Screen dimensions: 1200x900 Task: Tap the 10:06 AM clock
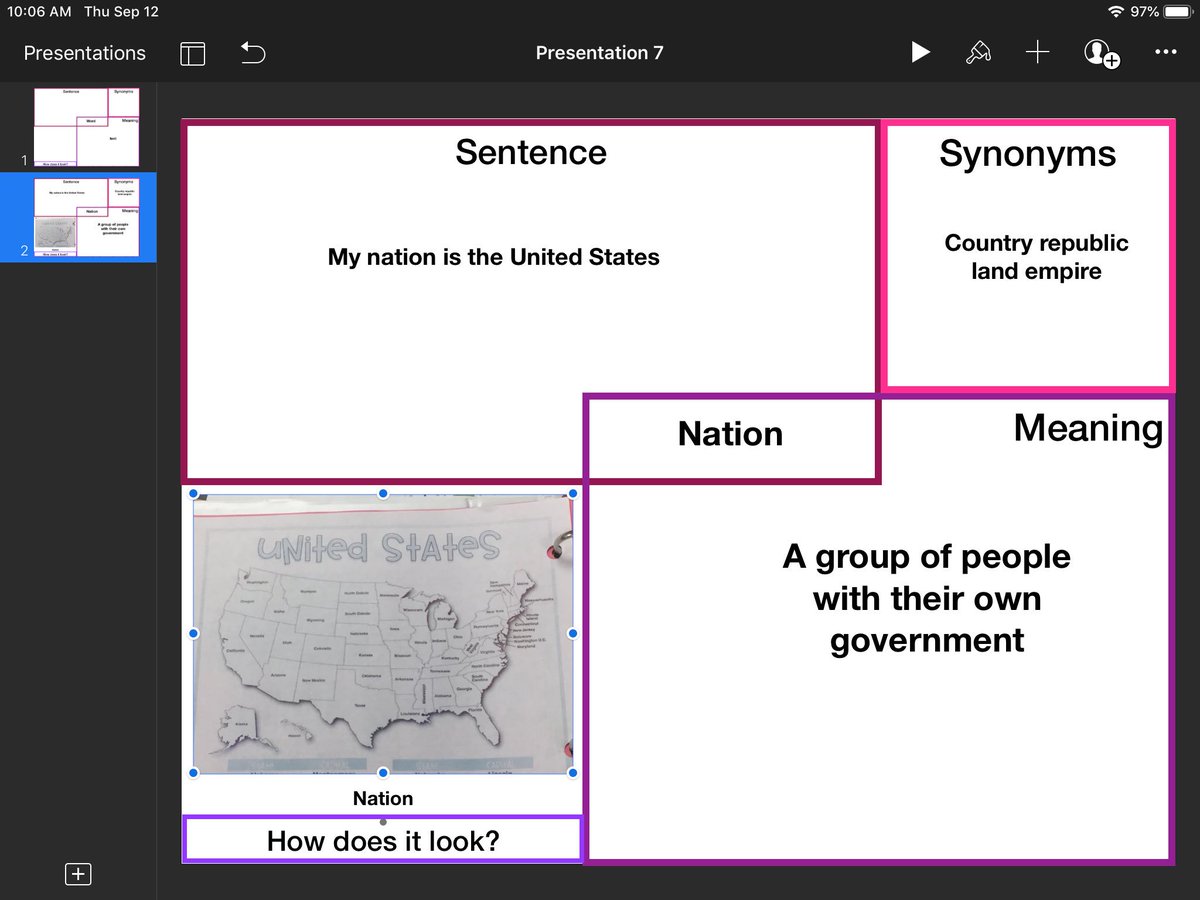(x=39, y=12)
